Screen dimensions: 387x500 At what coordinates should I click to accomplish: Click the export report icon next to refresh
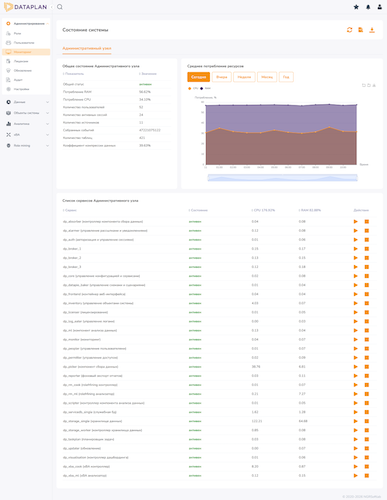361,30
